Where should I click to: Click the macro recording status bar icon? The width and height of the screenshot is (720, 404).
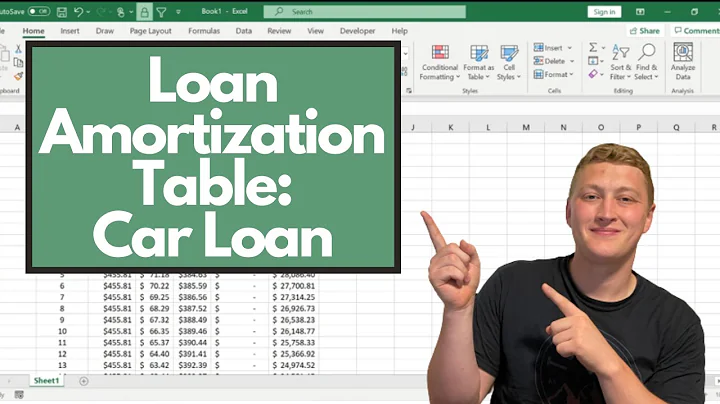pyautogui.click(x=19, y=395)
